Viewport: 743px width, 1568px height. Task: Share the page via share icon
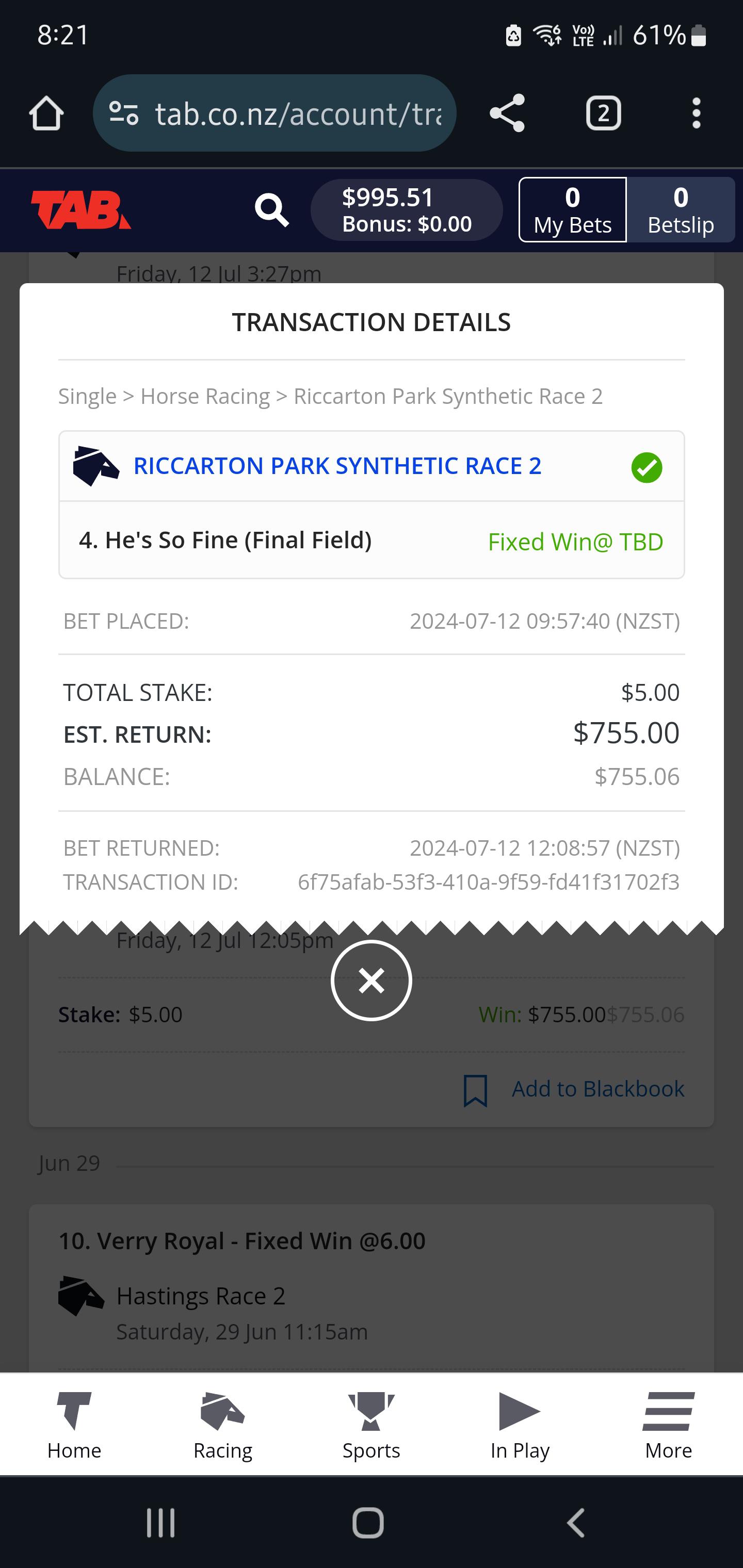coord(507,113)
